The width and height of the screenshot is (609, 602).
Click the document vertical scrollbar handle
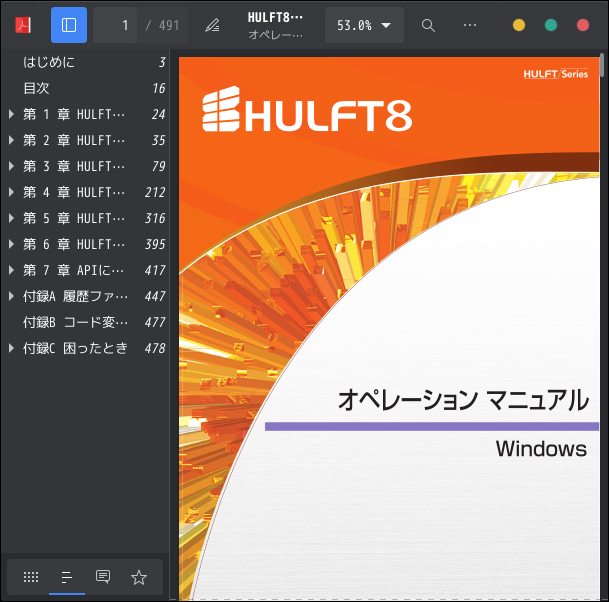tap(602, 65)
